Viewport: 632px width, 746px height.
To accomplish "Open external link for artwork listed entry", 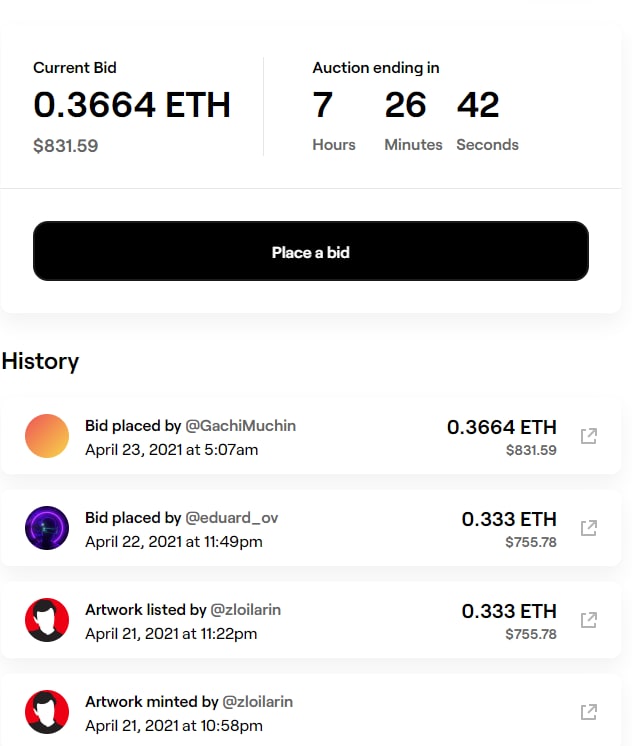I will (x=589, y=619).
